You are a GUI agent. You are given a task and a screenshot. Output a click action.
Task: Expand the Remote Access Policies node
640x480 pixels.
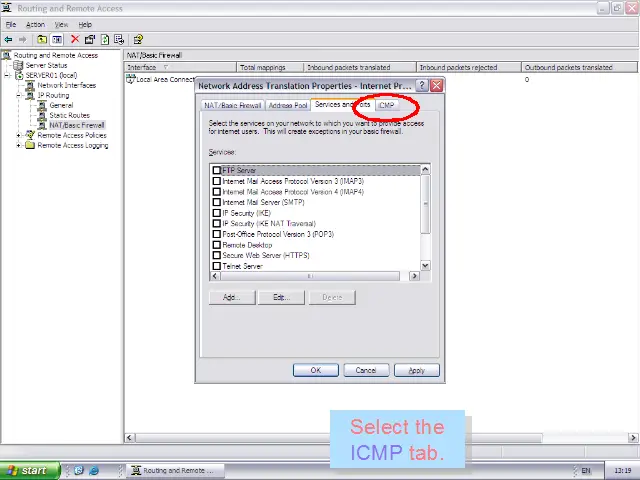click(x=19, y=135)
